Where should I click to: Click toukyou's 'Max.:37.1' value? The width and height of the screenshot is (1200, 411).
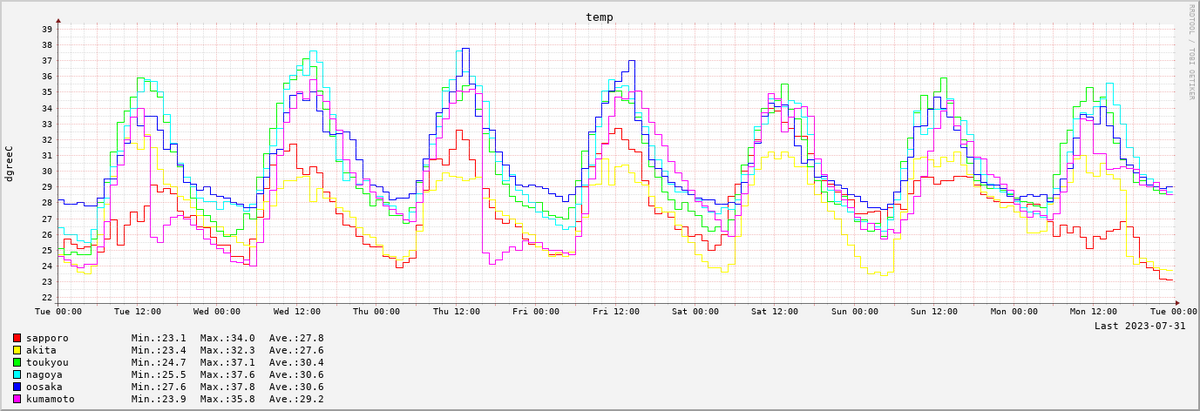(x=227, y=362)
